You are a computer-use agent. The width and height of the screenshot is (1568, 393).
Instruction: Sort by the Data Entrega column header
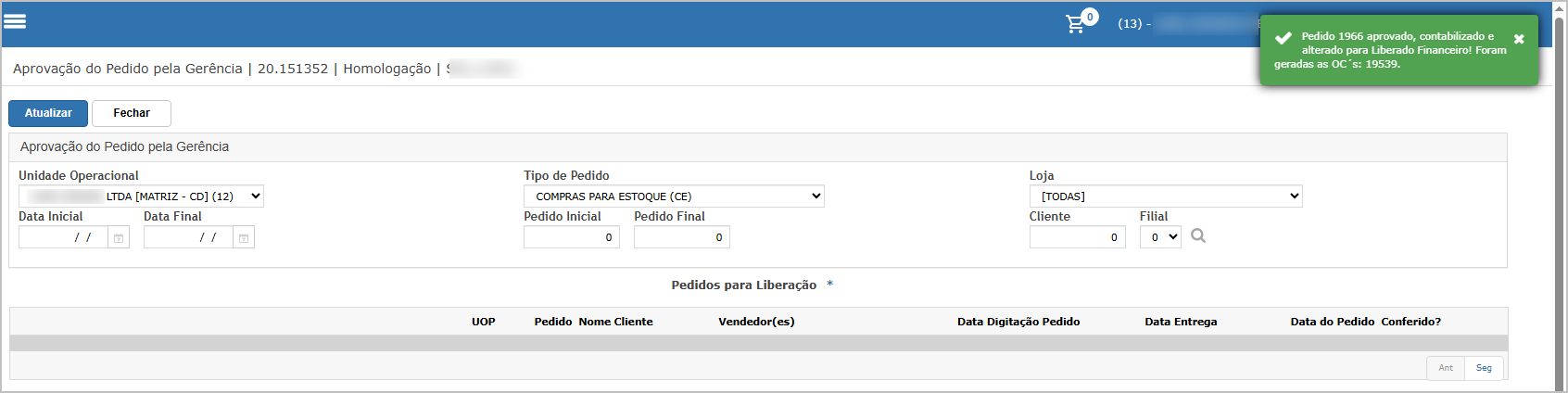(x=1181, y=322)
